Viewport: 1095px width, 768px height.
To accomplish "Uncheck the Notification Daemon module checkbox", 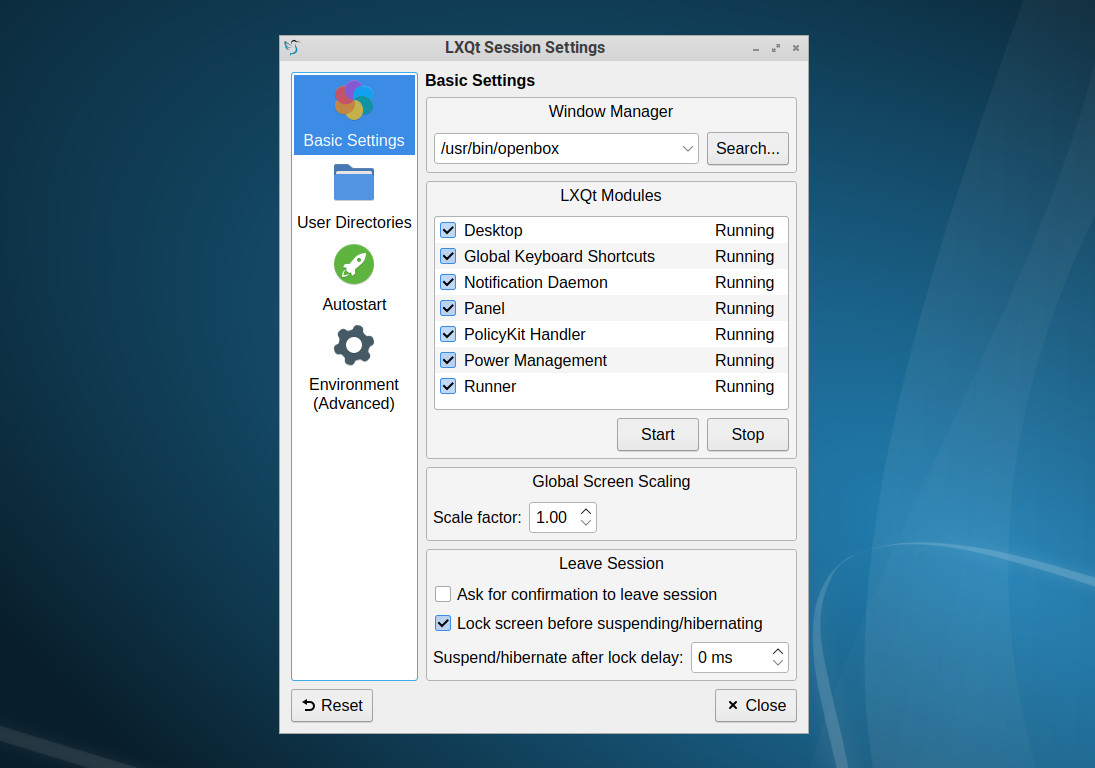I will pos(448,282).
